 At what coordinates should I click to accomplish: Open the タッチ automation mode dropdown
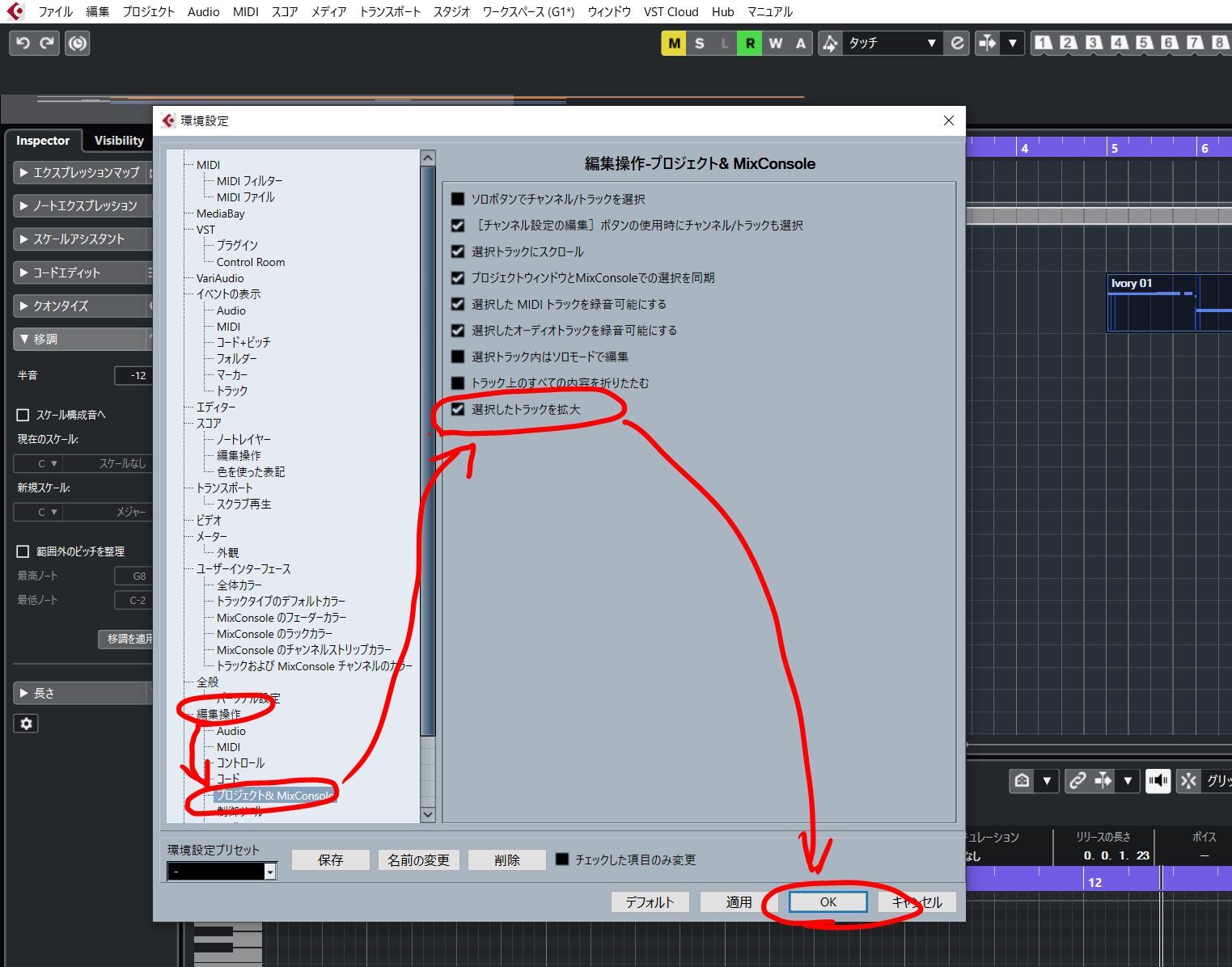click(892, 44)
